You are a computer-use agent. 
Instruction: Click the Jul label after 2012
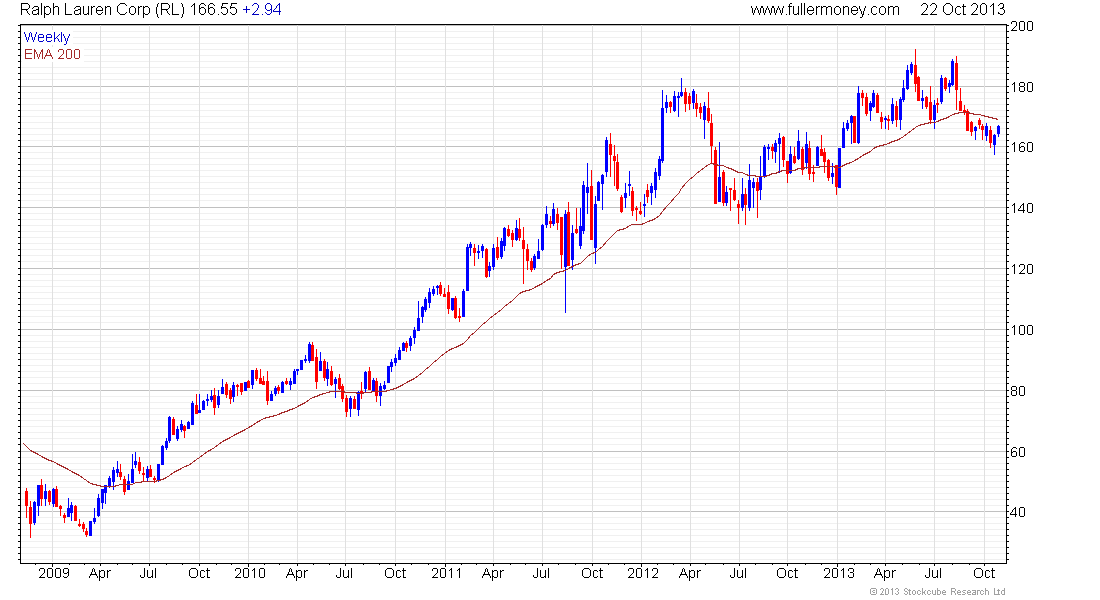click(738, 573)
